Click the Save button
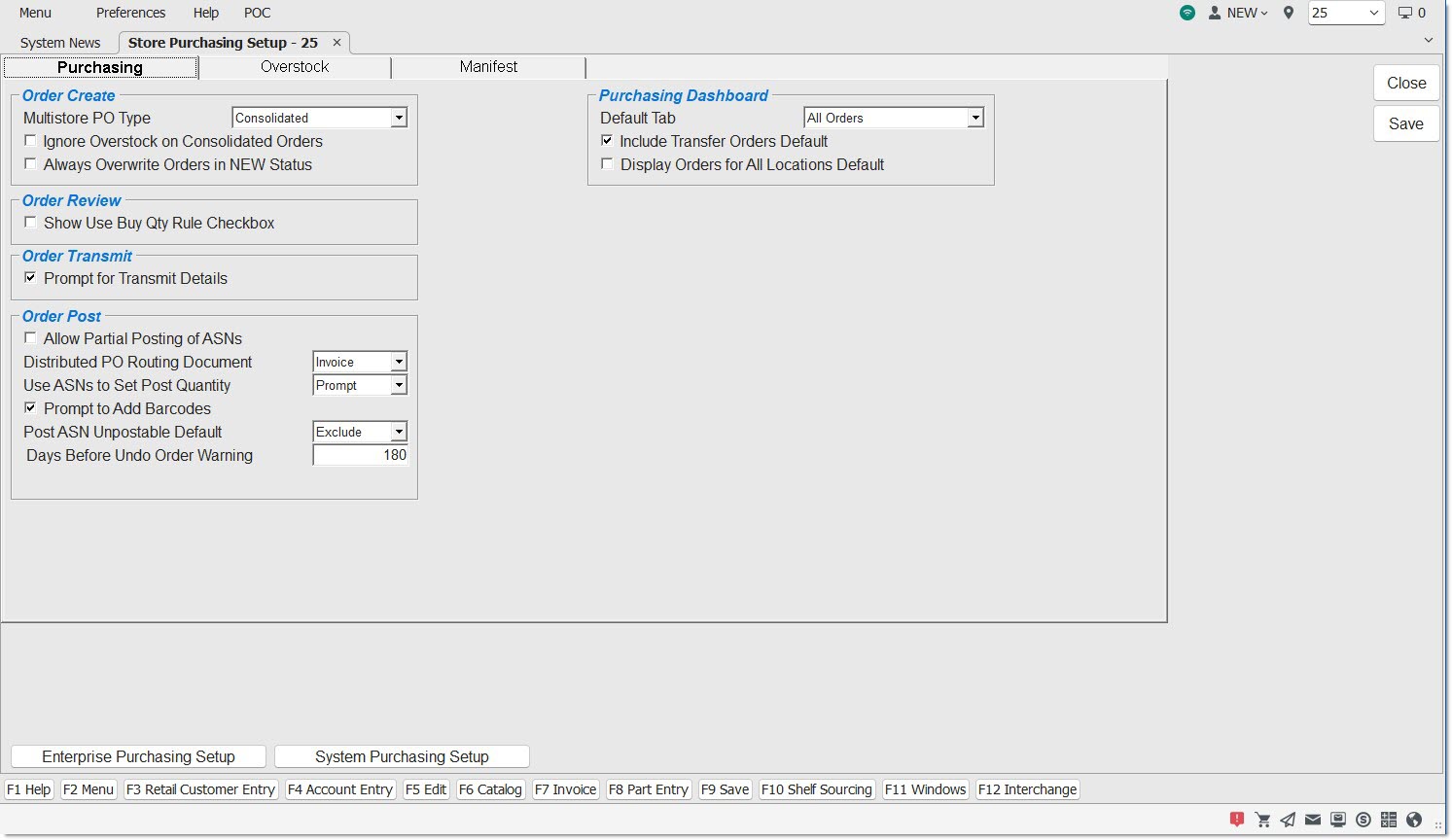The width and height of the screenshot is (1452, 840). 1405,123
